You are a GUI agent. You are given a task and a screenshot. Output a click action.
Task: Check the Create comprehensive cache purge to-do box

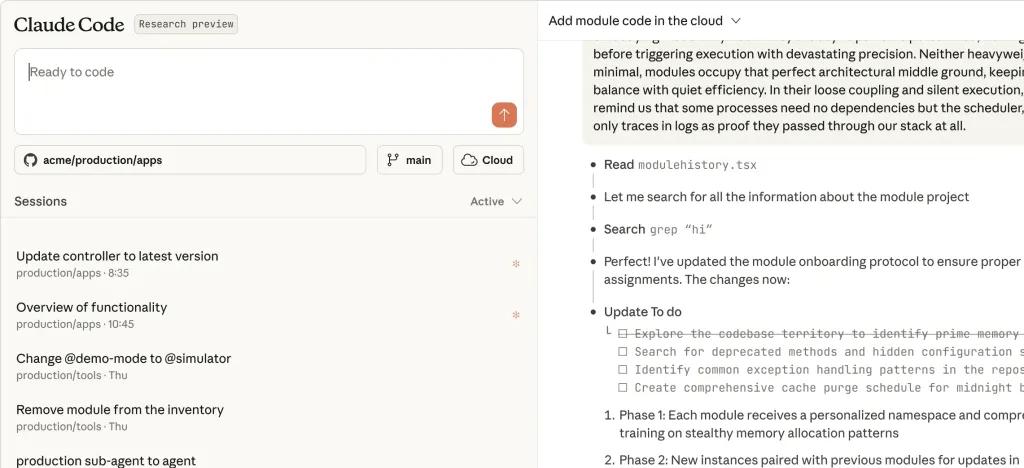click(x=623, y=388)
